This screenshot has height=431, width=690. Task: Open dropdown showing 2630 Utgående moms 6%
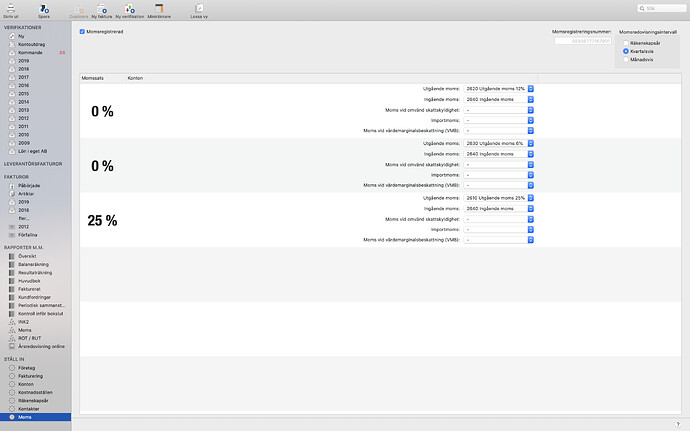coord(499,143)
